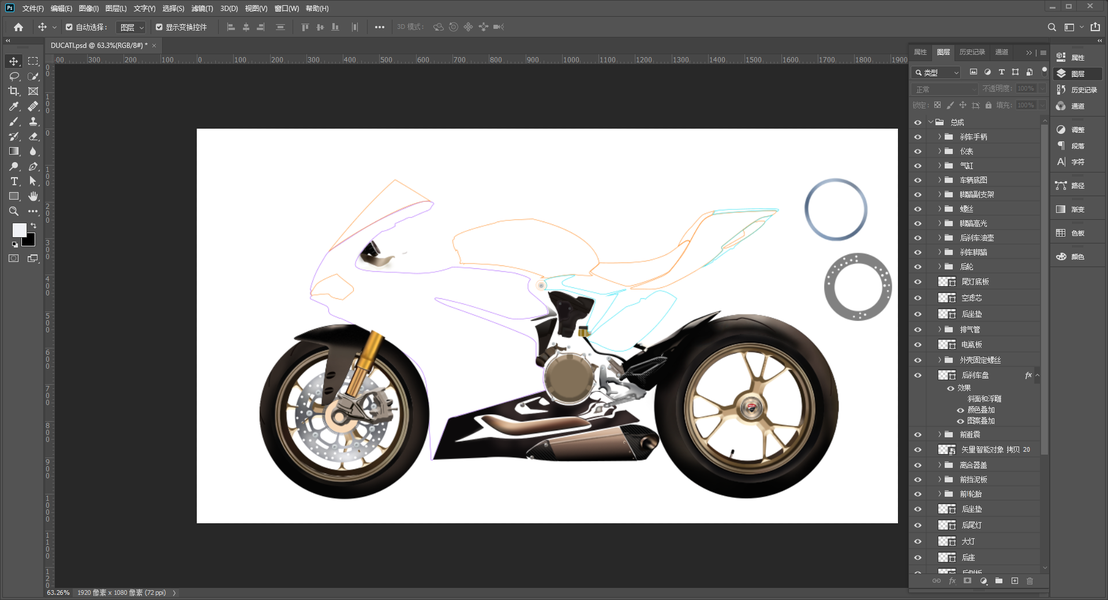Switch to the 通道 tab

(1001, 52)
